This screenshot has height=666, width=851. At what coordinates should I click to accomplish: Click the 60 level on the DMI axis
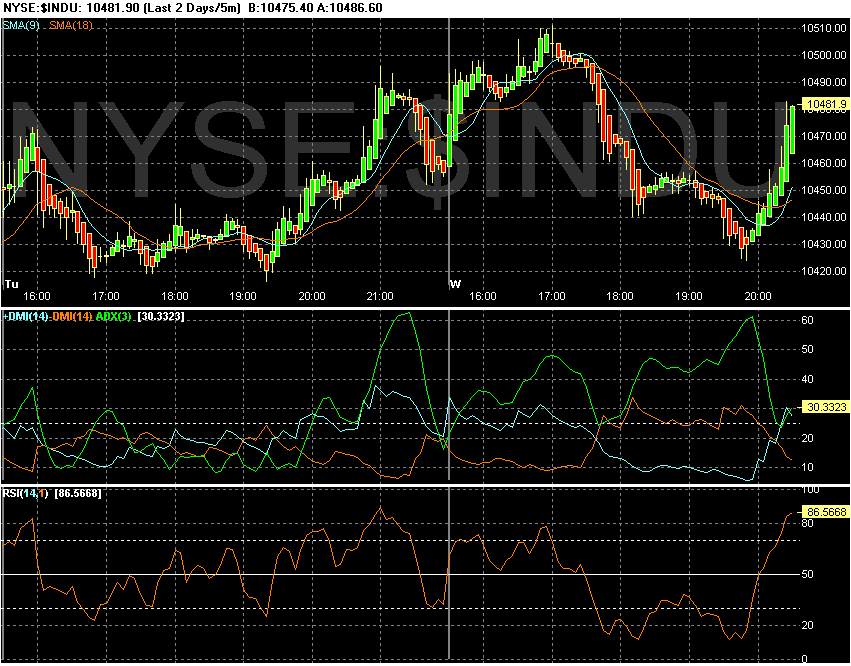(807, 320)
